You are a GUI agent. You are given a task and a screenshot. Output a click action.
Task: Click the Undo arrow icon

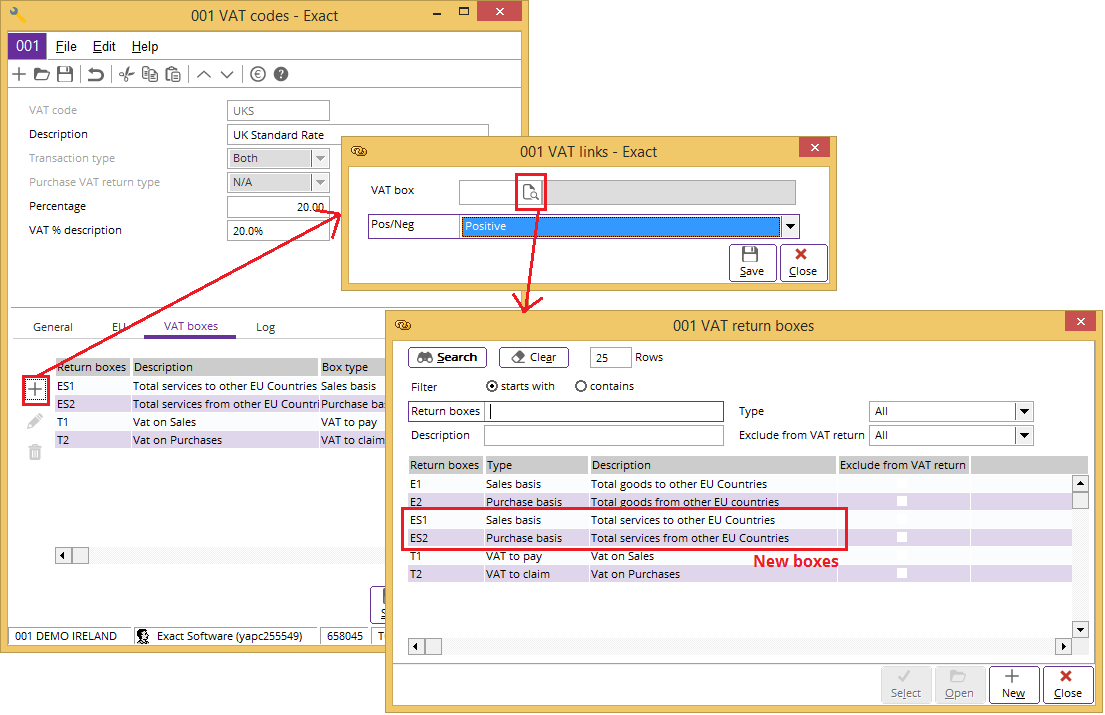pos(97,73)
